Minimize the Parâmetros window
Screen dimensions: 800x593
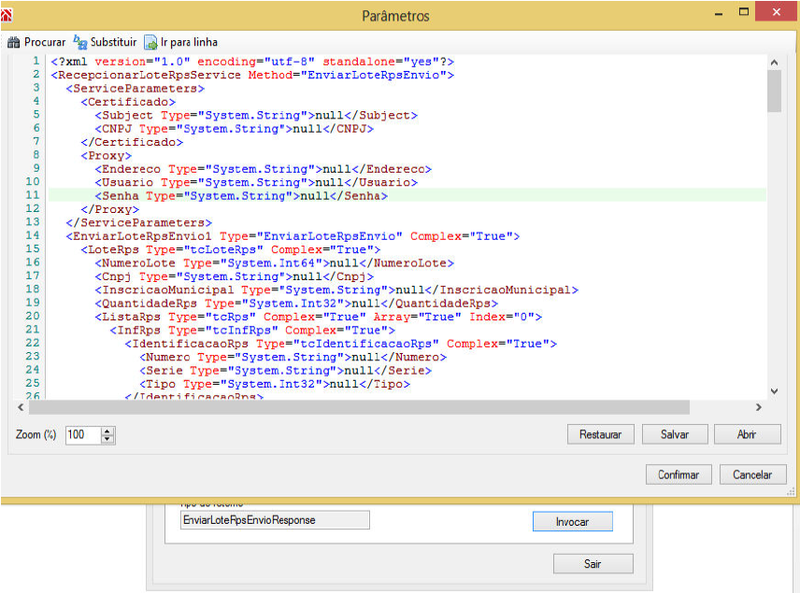click(719, 13)
